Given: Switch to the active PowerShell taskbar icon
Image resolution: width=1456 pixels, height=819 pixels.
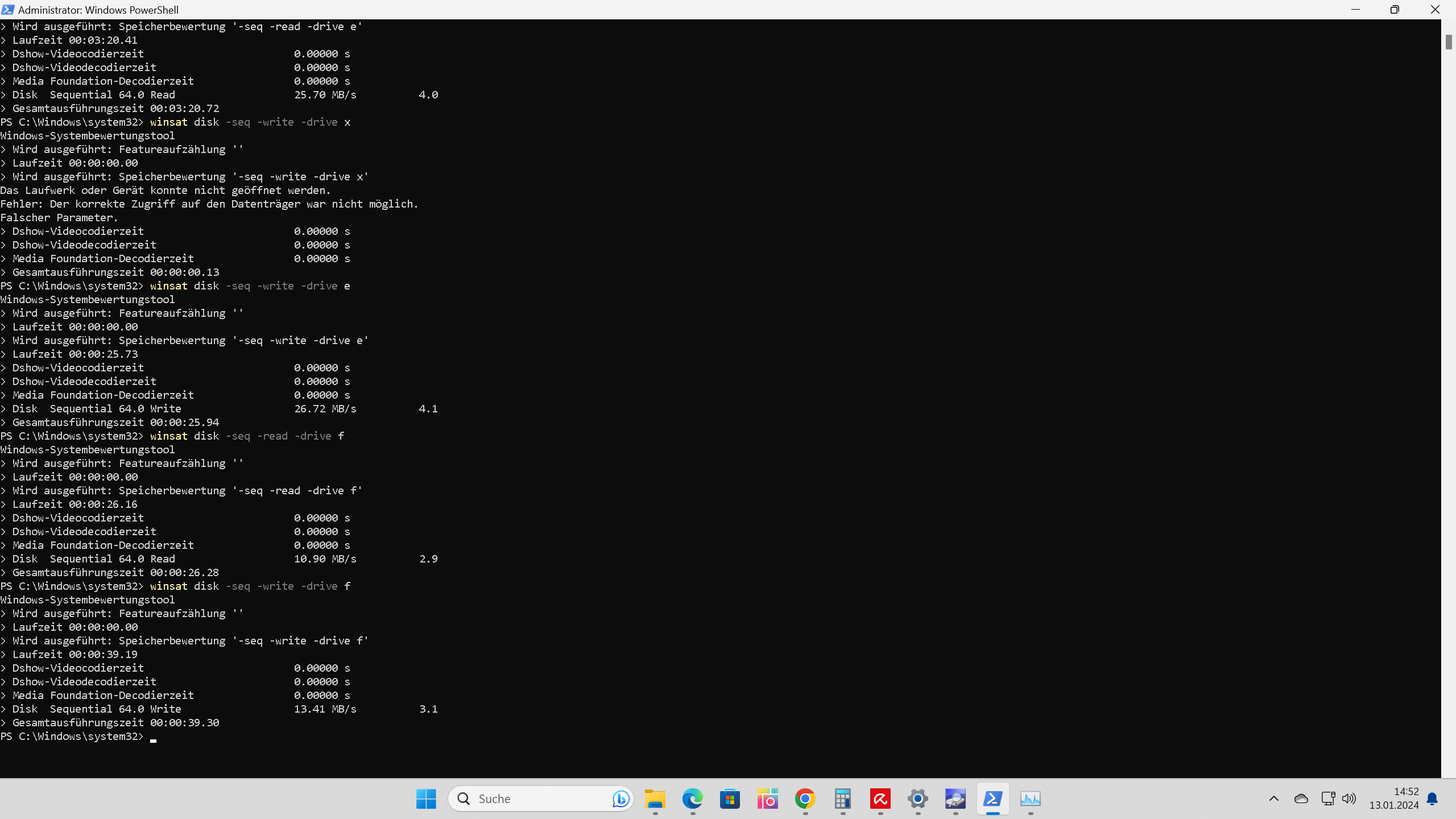Looking at the screenshot, I should [992, 799].
